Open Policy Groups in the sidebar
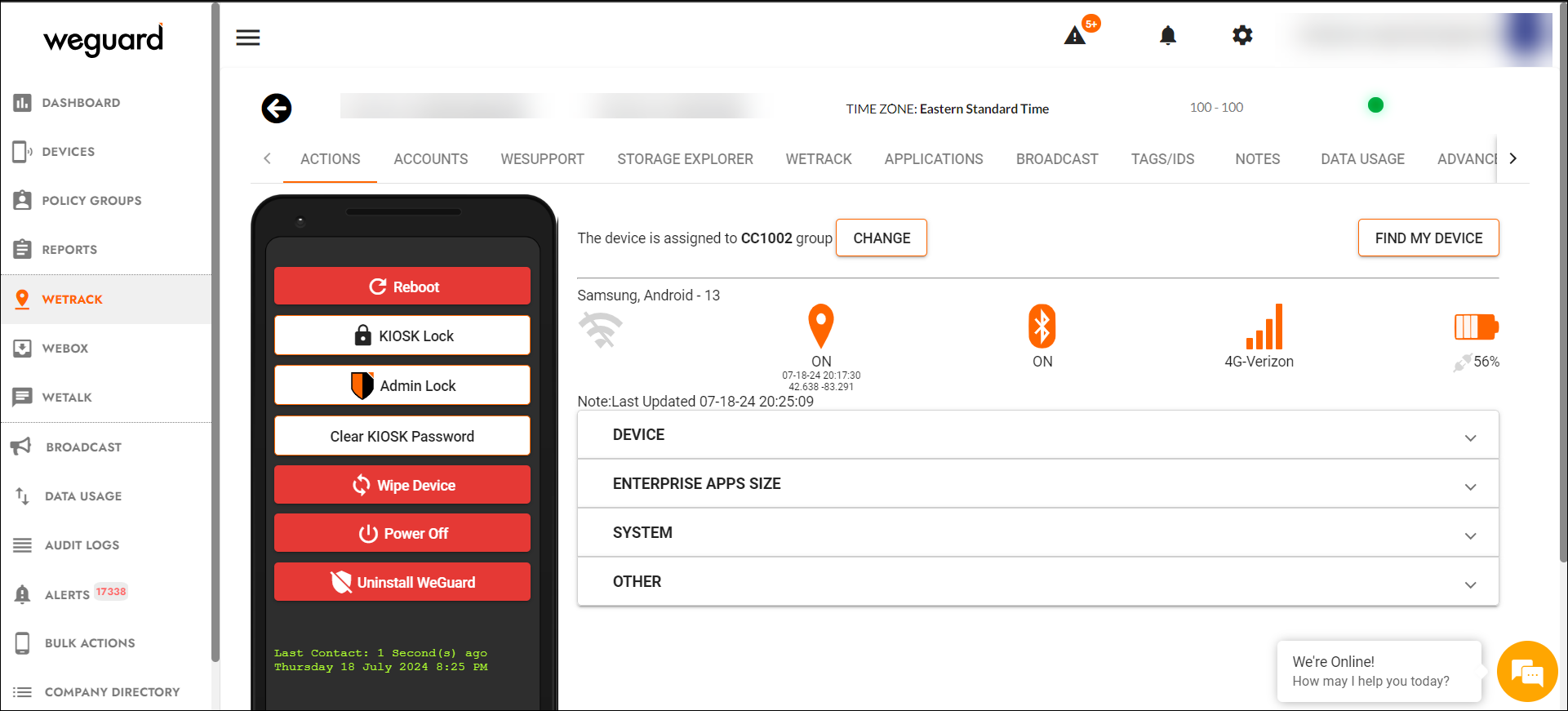 tap(106, 201)
